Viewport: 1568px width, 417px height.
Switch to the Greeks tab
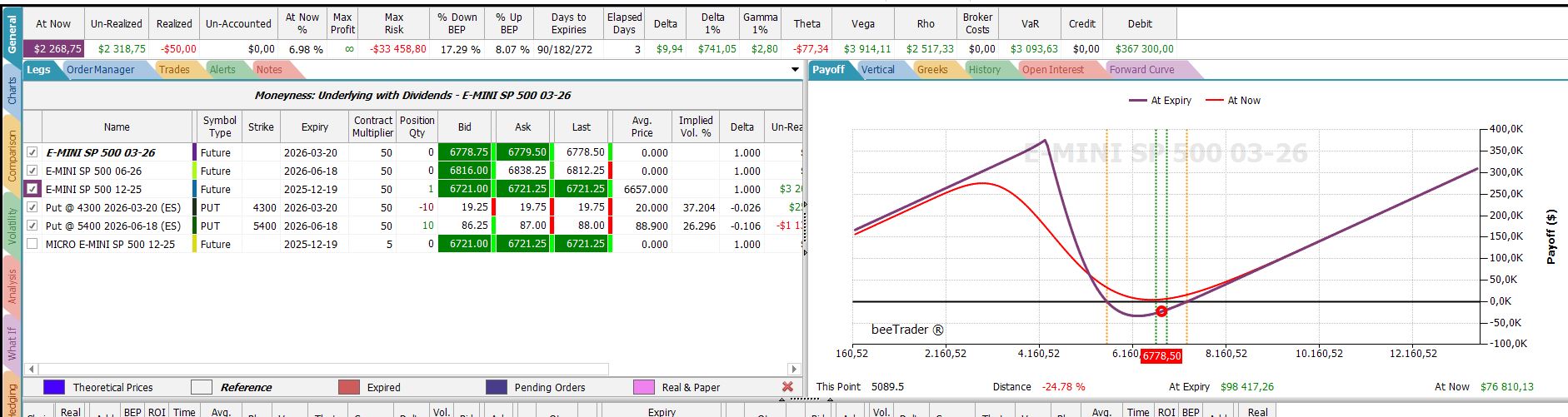[x=932, y=70]
